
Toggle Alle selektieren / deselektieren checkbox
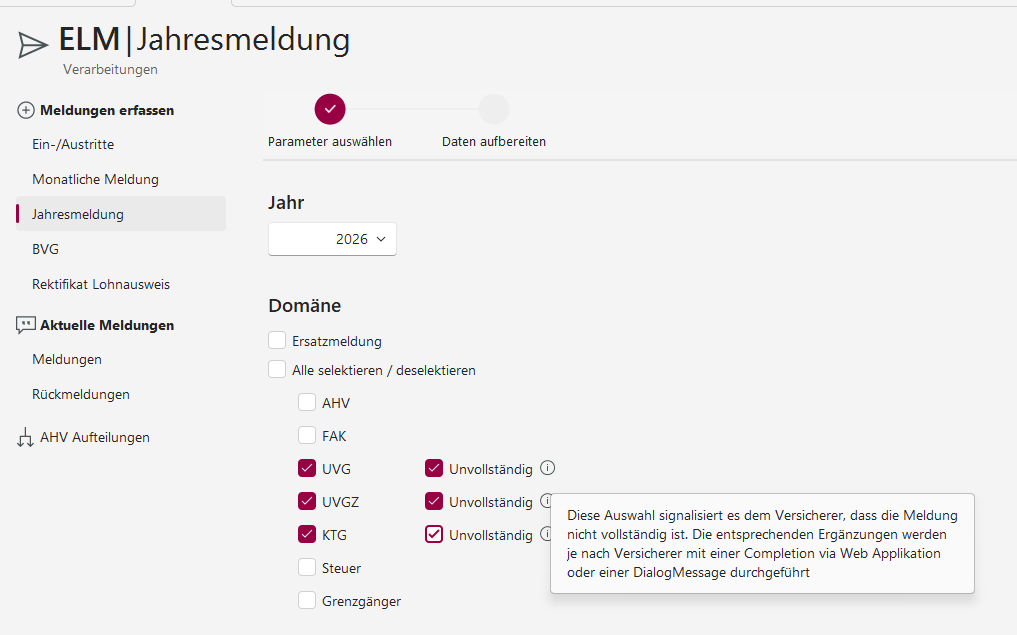277,370
